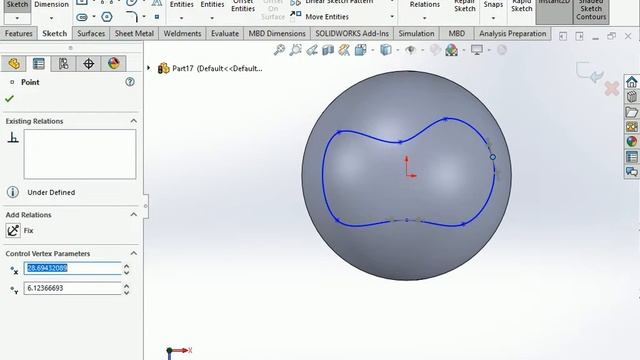Click the straight slot sketch tool
Screen dimensions: 640x360
coord(82,17)
